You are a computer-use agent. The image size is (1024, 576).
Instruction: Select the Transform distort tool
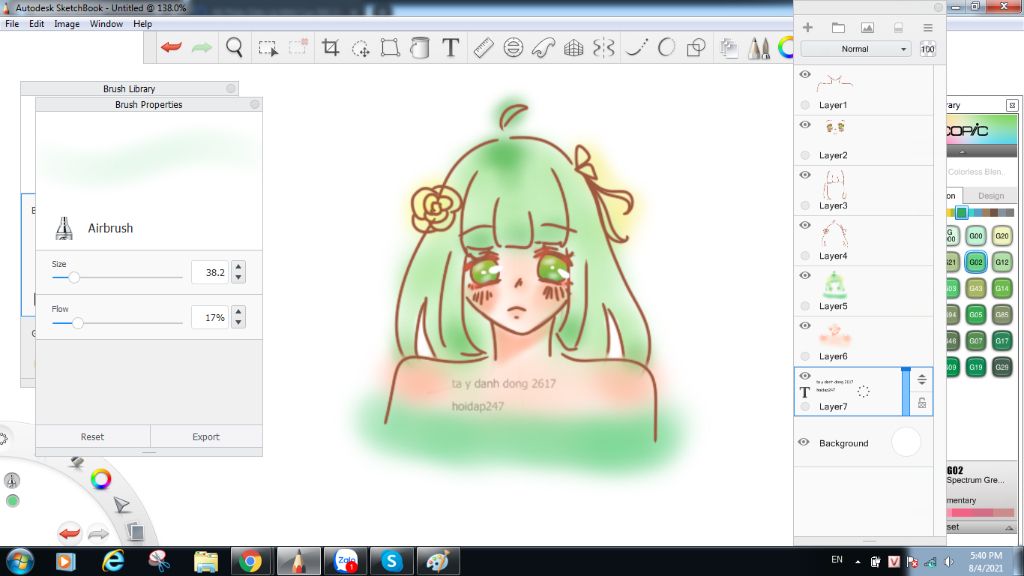(x=390, y=48)
